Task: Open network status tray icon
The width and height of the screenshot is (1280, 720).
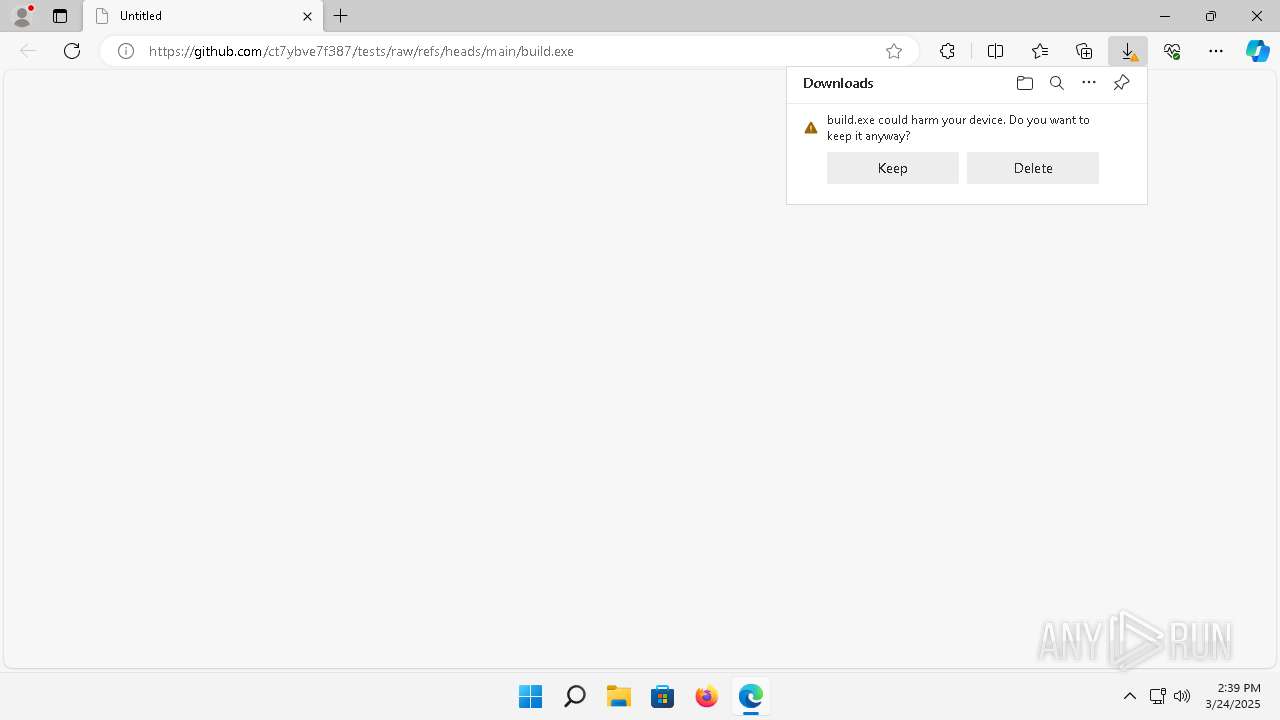Action: tap(1158, 696)
